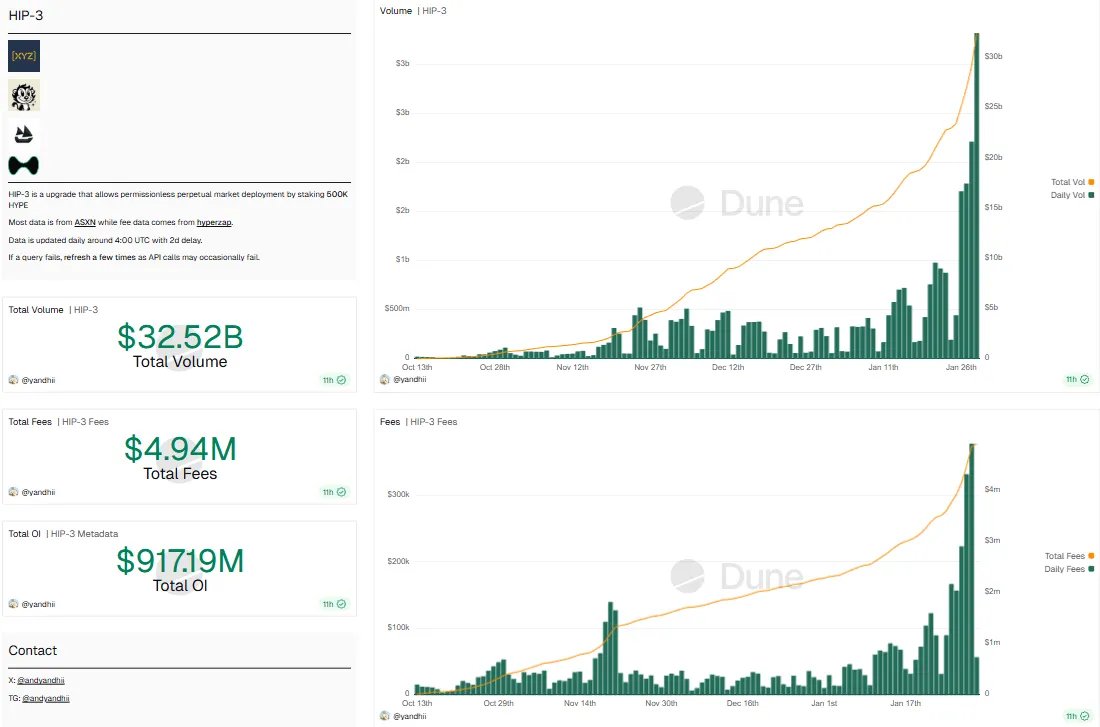This screenshot has width=1100, height=727.
Task: Open the ASXN data source link
Action: tap(84, 222)
